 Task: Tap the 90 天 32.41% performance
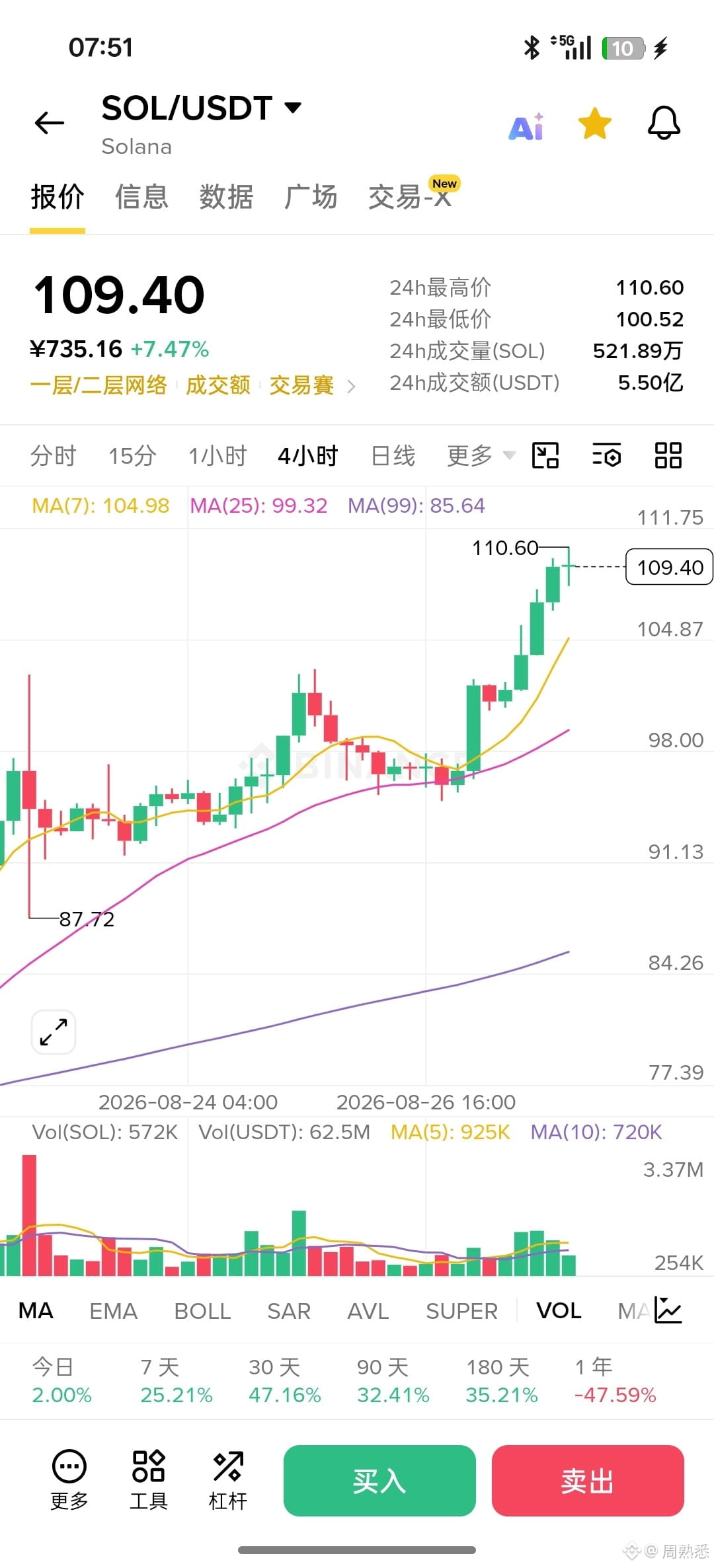393,1380
